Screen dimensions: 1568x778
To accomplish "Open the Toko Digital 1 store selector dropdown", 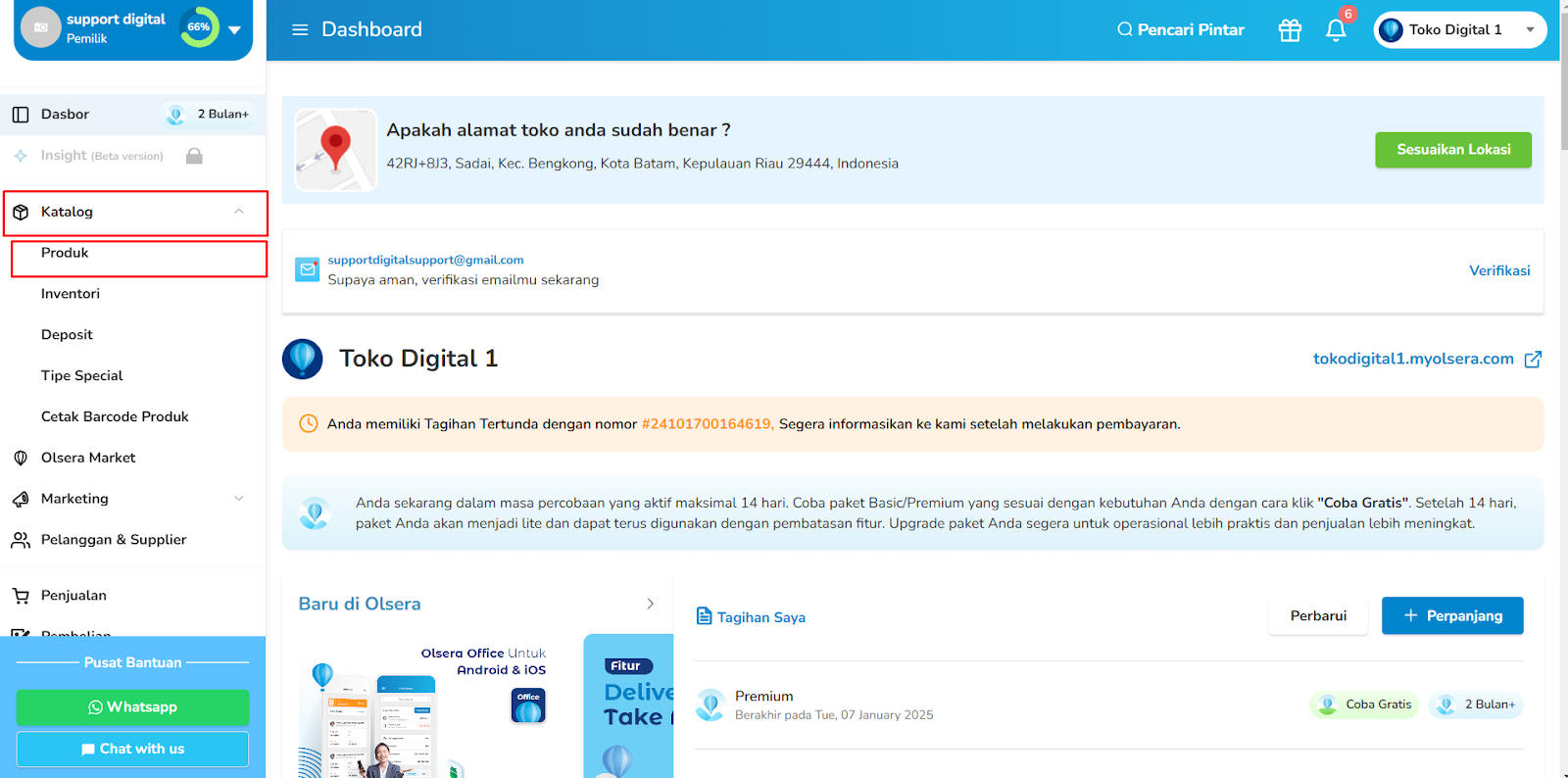I will [x=1460, y=30].
